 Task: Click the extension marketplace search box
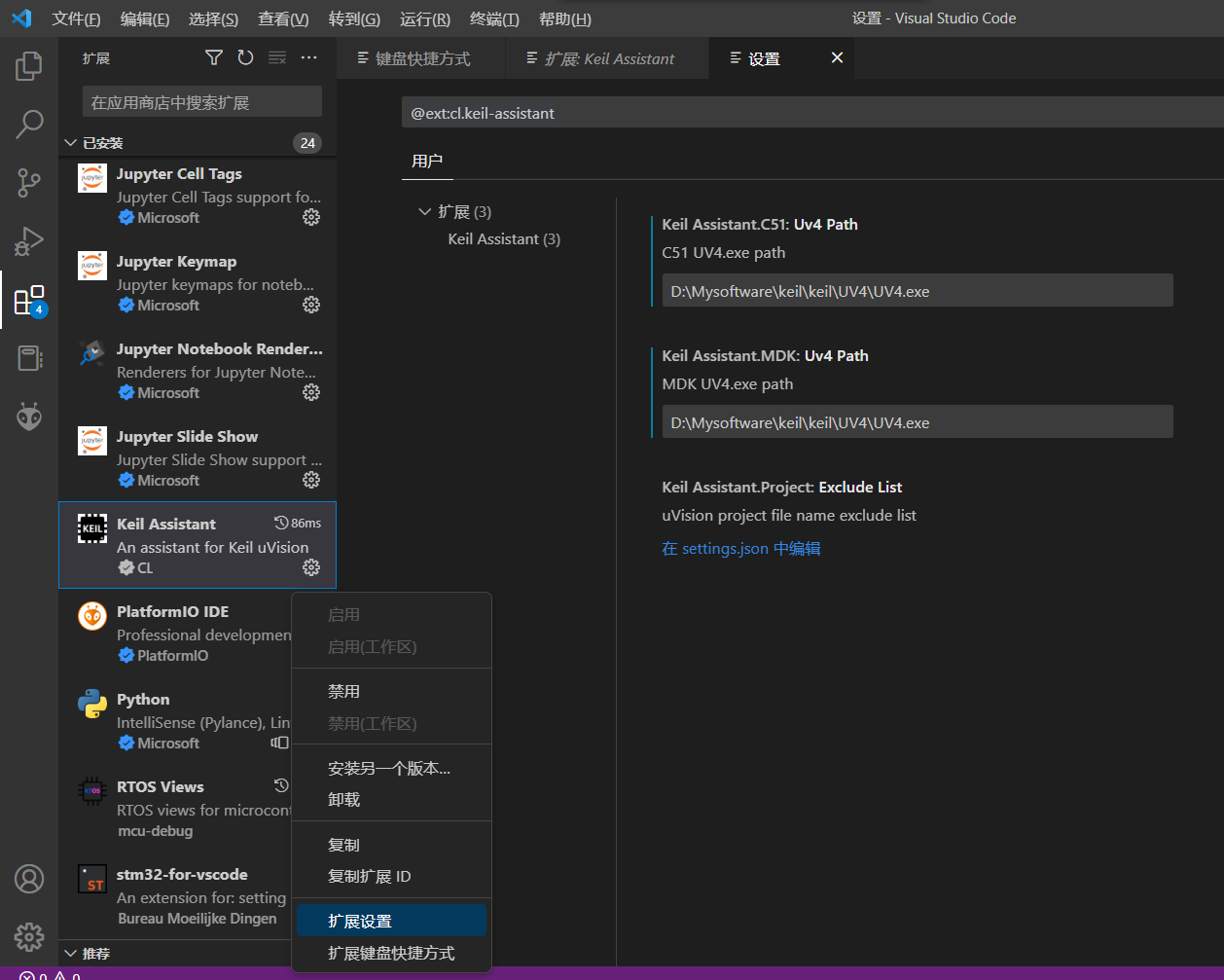[x=201, y=102]
